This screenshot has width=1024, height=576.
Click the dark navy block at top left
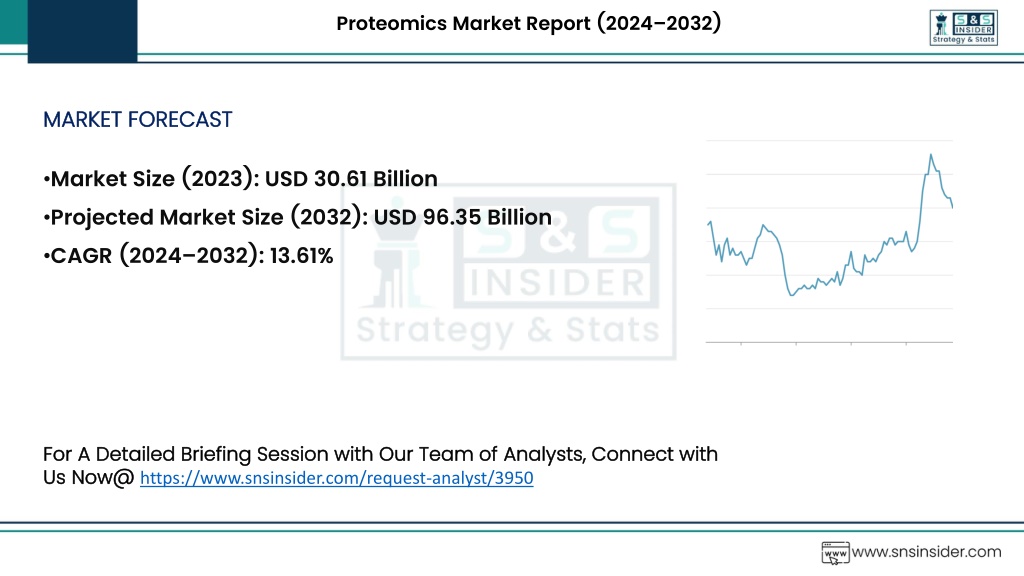(82, 31)
